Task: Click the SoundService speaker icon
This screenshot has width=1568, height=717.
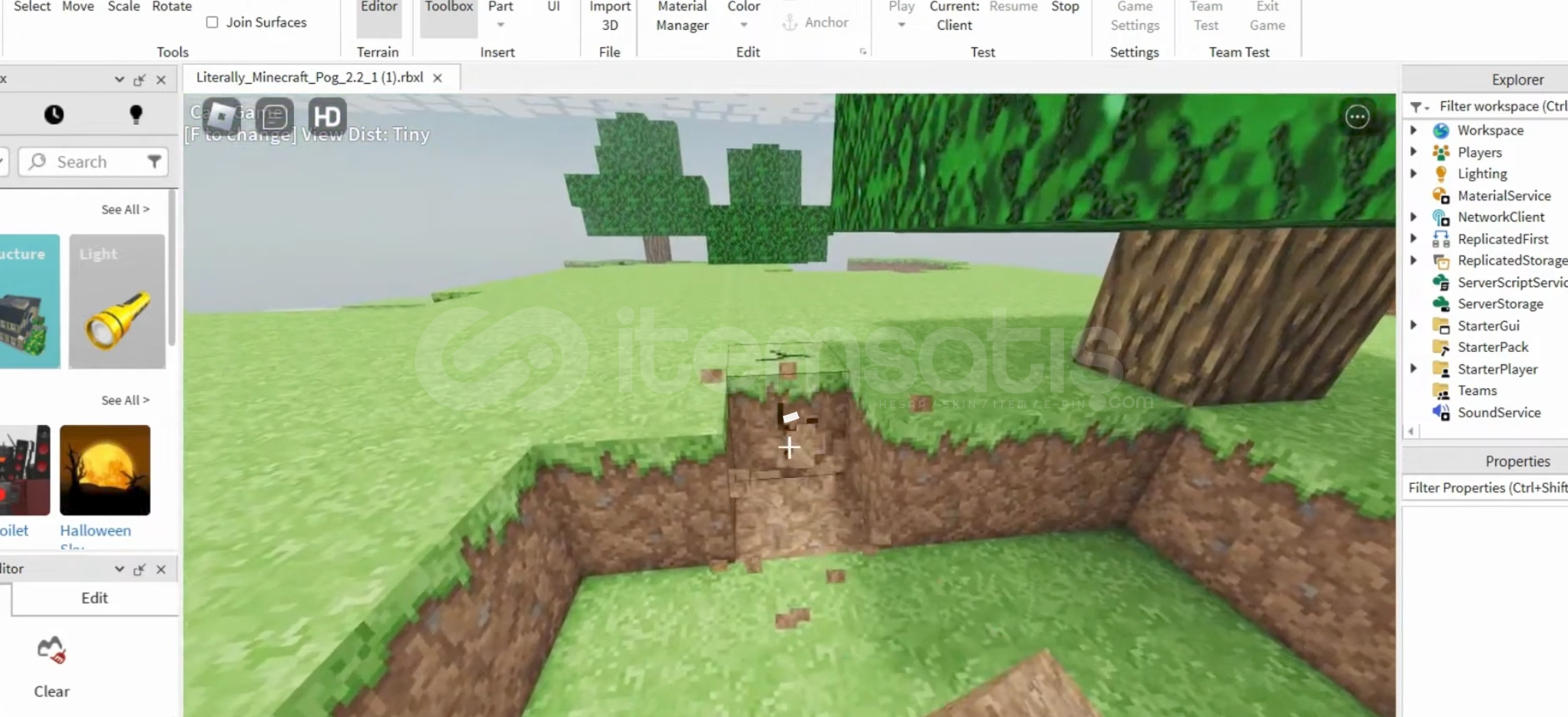Action: pyautogui.click(x=1441, y=412)
